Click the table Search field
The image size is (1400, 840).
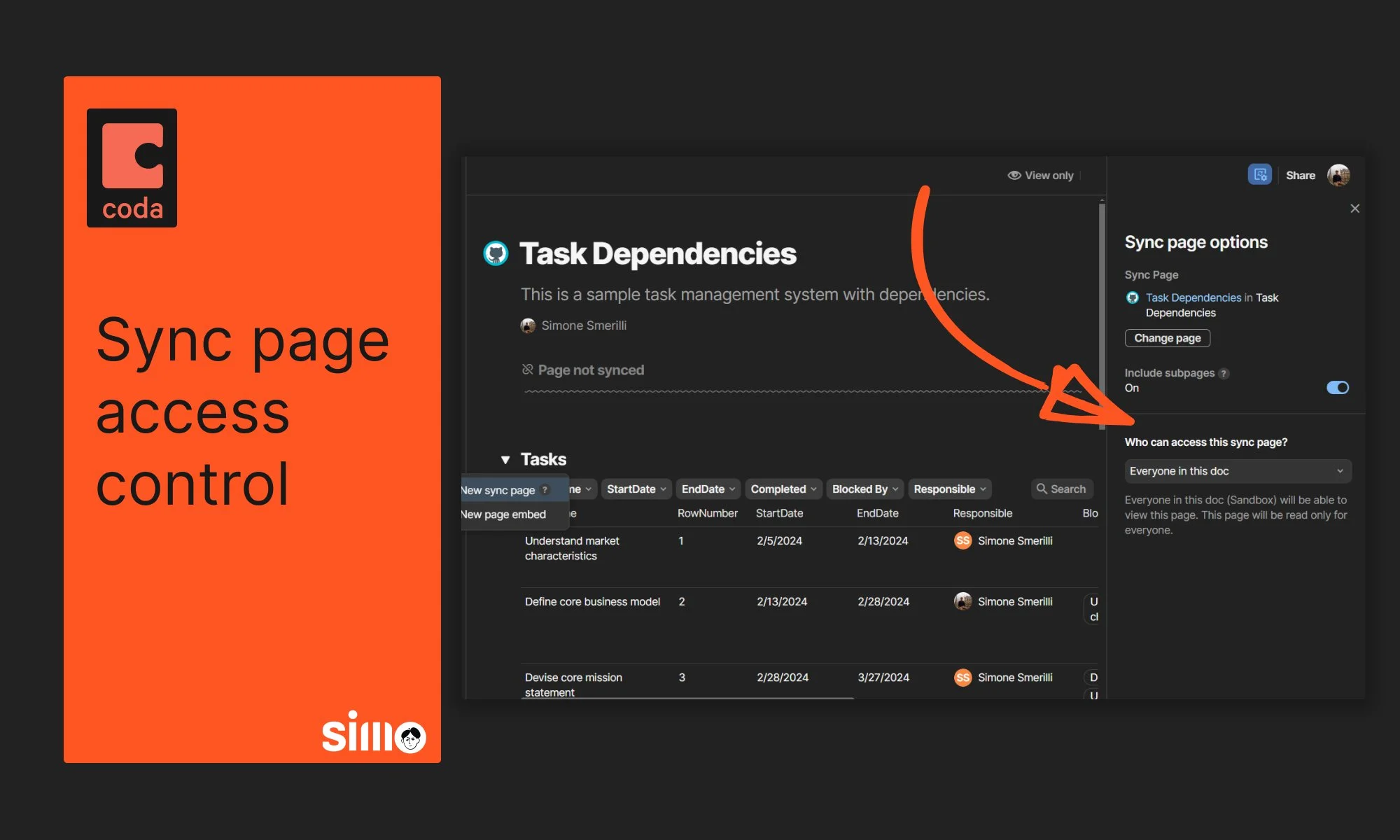[1061, 489]
